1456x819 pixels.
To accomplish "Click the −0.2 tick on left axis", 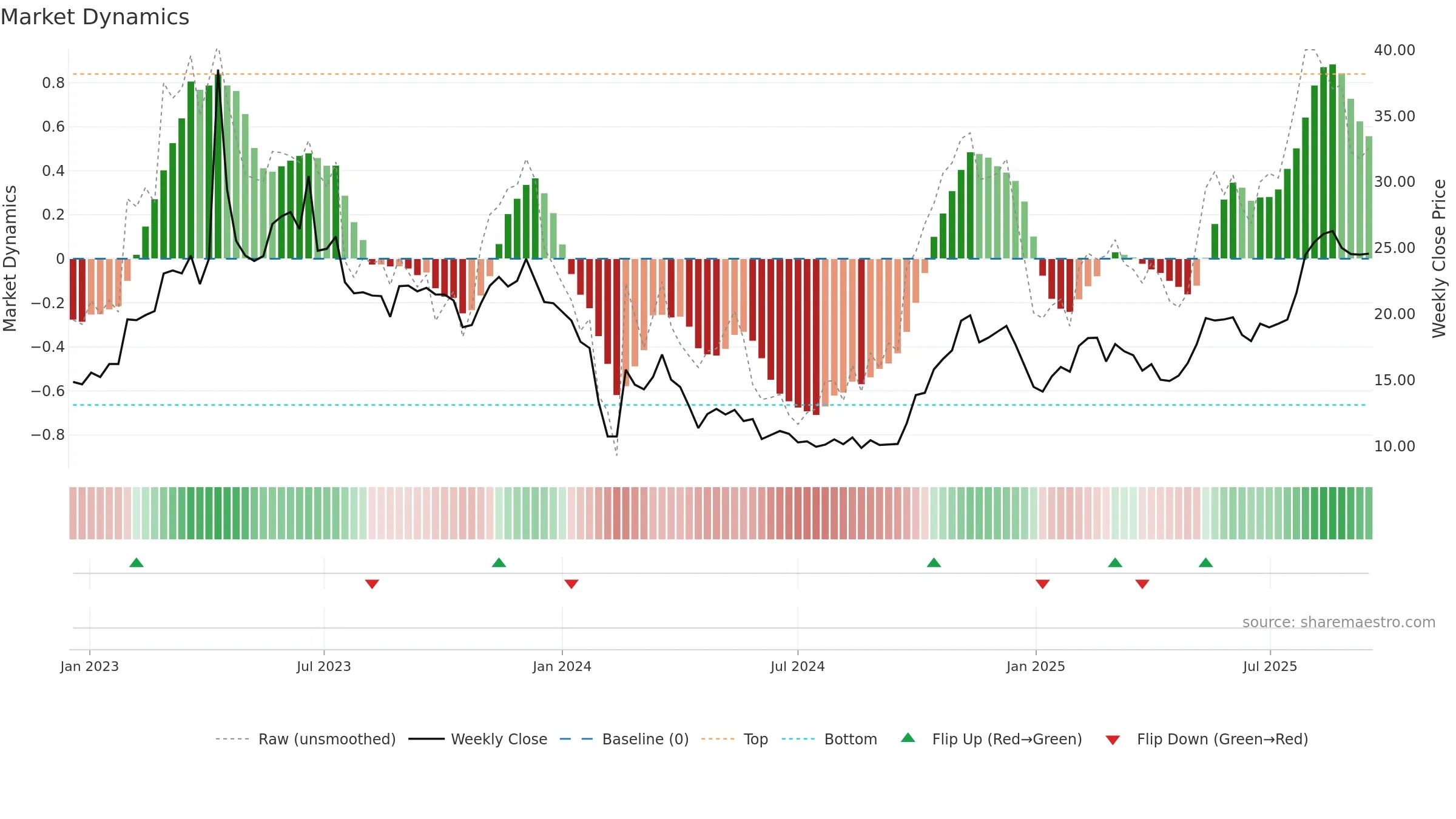I will [48, 303].
